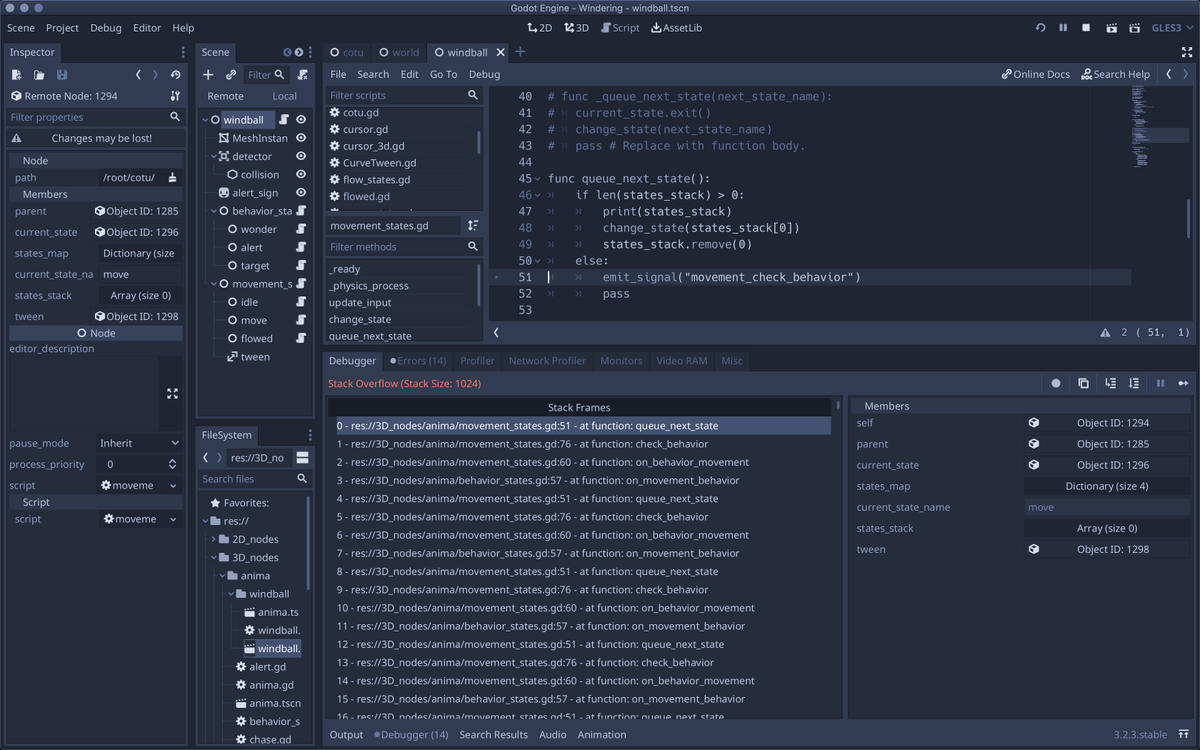
Task: Toggle visibility of windball node
Action: pos(301,120)
